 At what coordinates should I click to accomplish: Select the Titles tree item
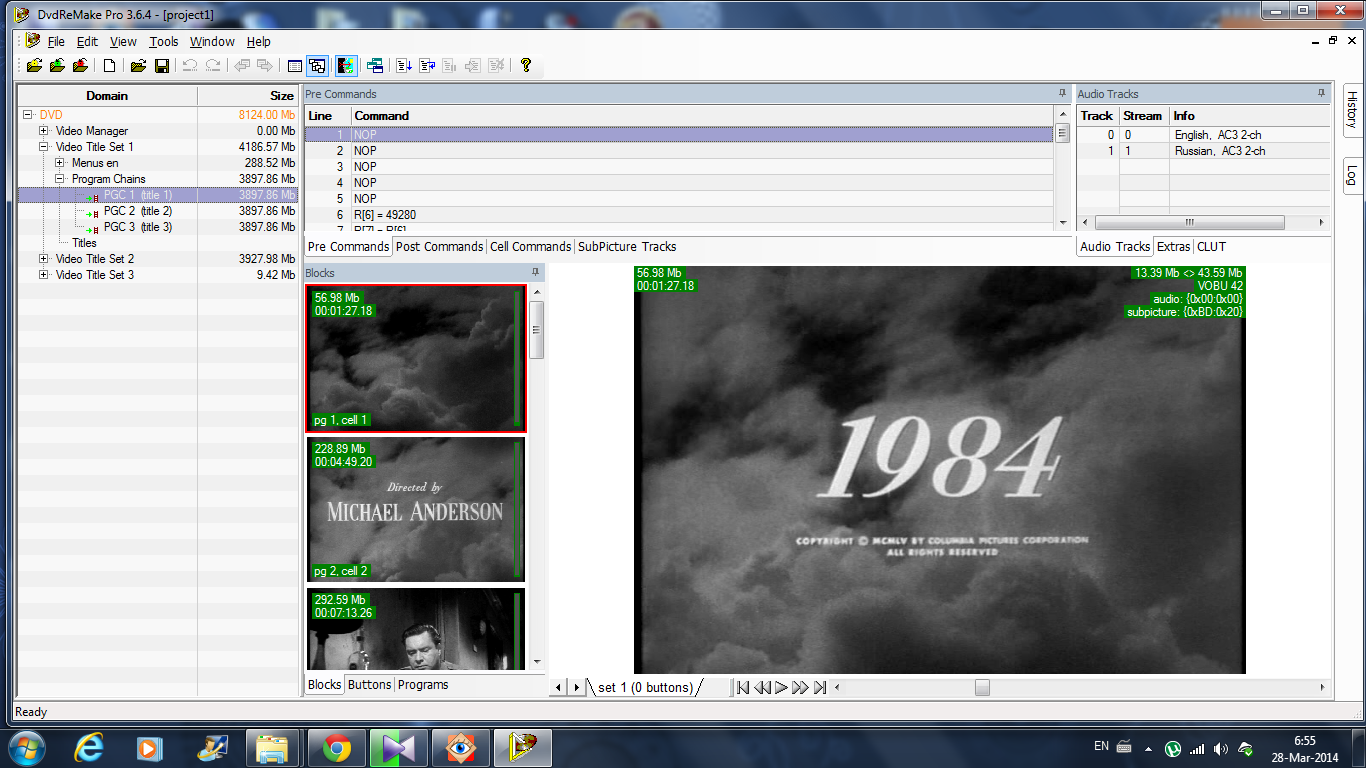[x=84, y=243]
